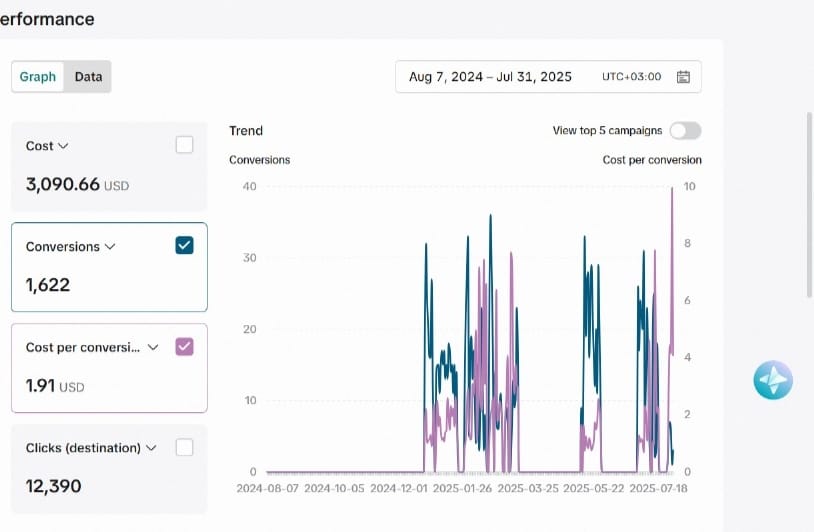
Task: Switch to the Graph tab
Action: tap(38, 77)
